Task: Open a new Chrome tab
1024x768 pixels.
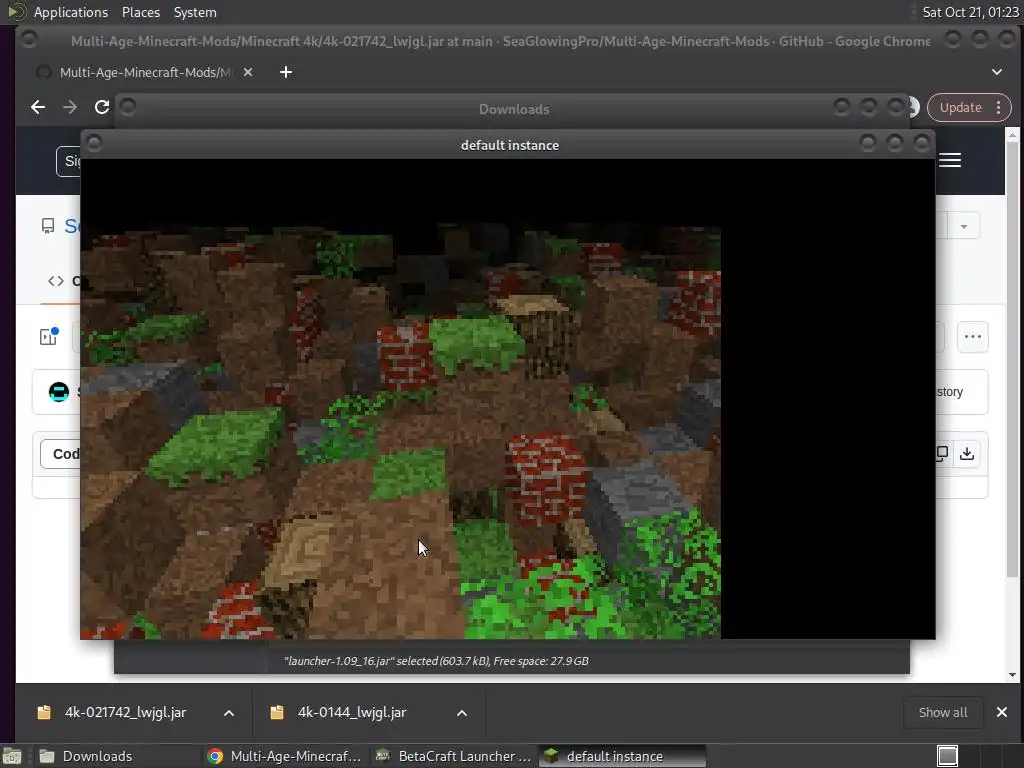Action: pos(286,72)
